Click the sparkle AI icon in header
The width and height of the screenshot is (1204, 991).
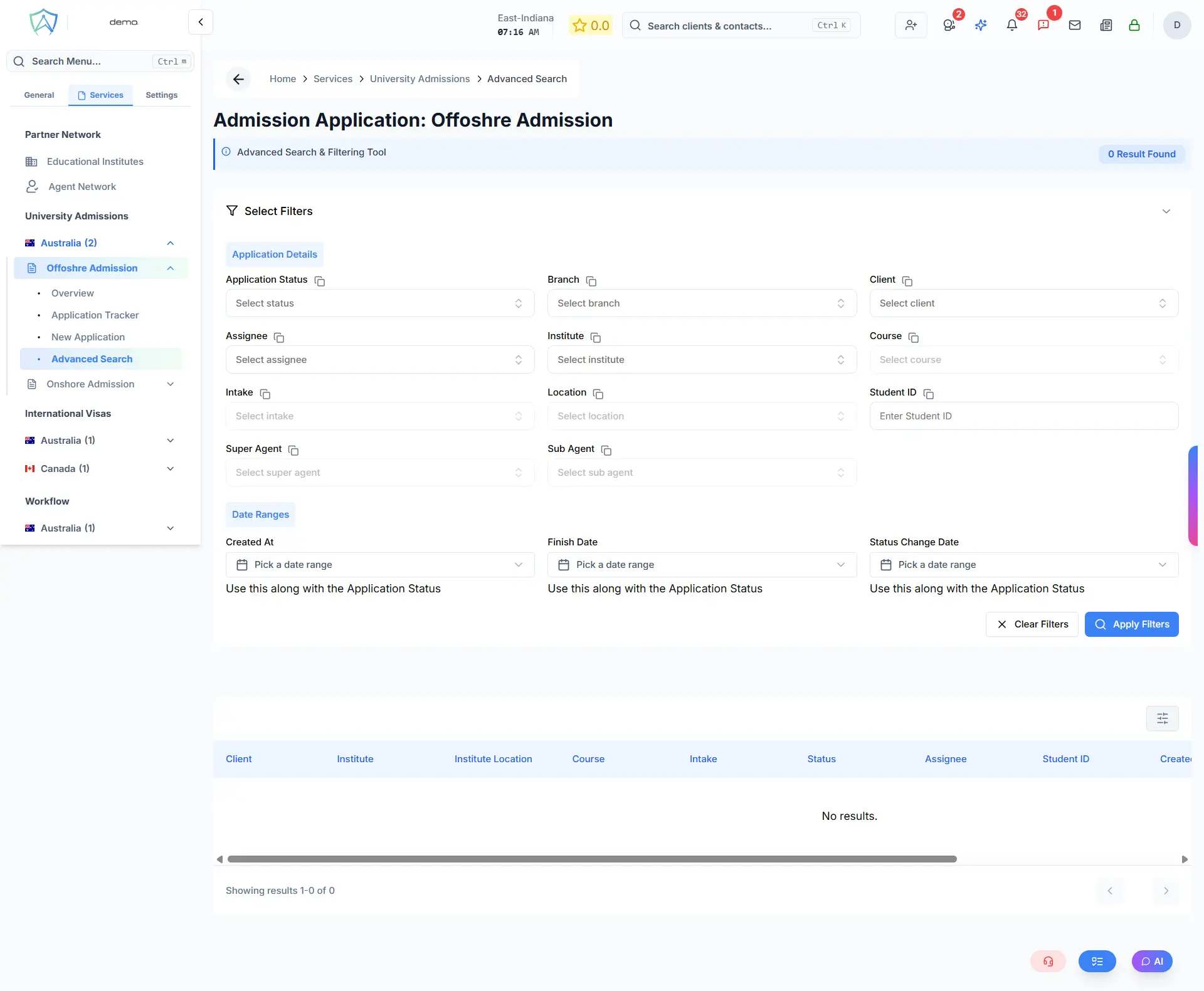click(981, 25)
